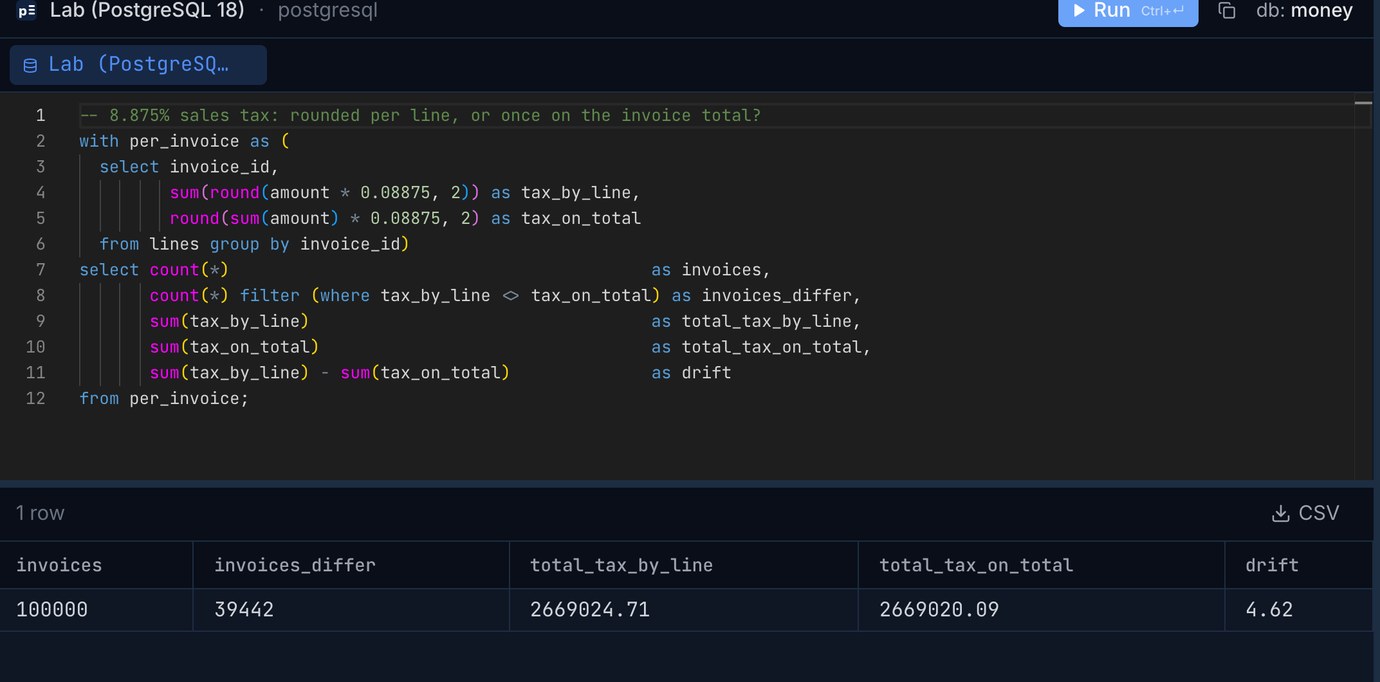Click the '1 row' result count label
The image size is (1380, 682).
[40, 513]
